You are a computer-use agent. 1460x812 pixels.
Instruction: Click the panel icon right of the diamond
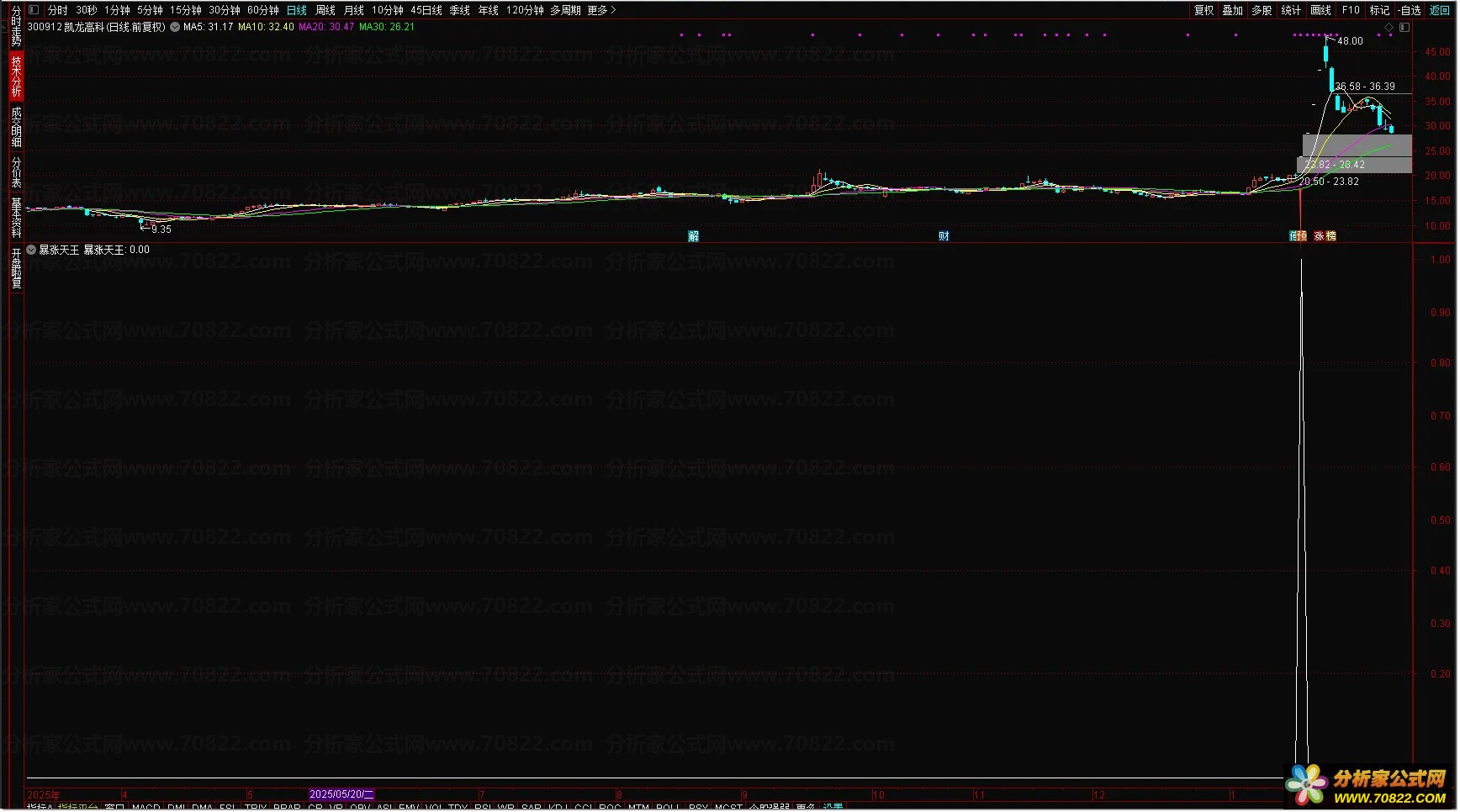point(1404,28)
